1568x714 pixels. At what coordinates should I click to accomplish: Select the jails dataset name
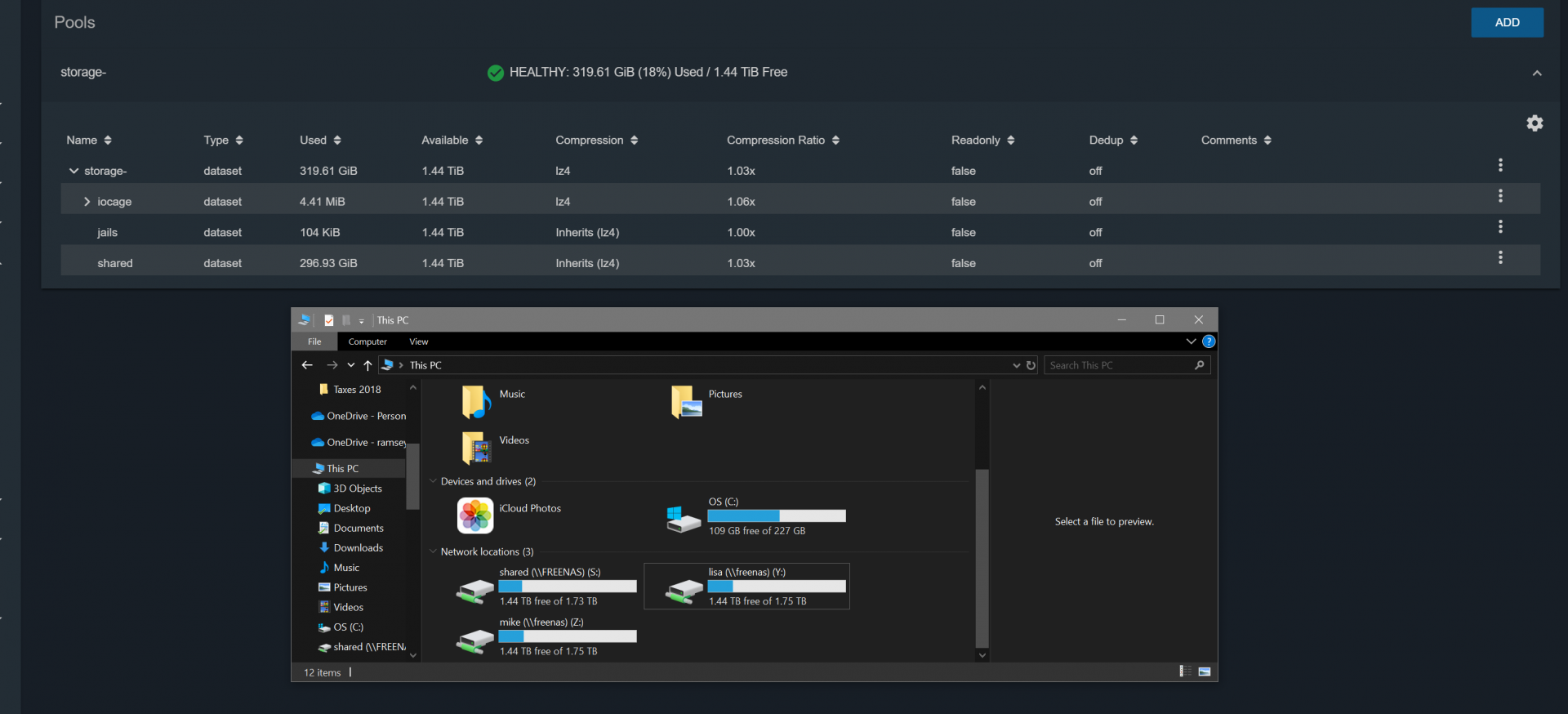coord(107,232)
